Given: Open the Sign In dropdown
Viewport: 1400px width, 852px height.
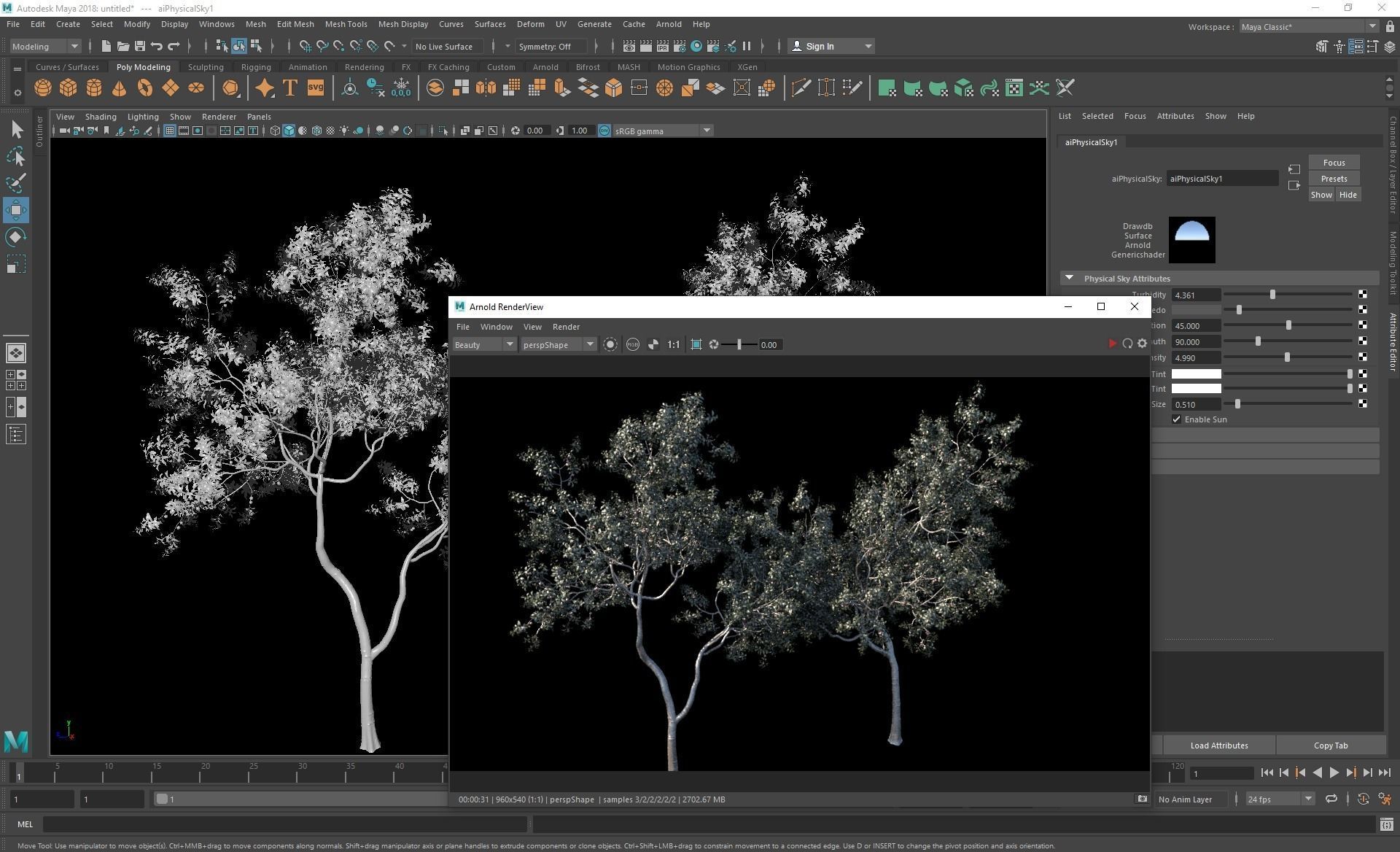Looking at the screenshot, I should [x=831, y=46].
